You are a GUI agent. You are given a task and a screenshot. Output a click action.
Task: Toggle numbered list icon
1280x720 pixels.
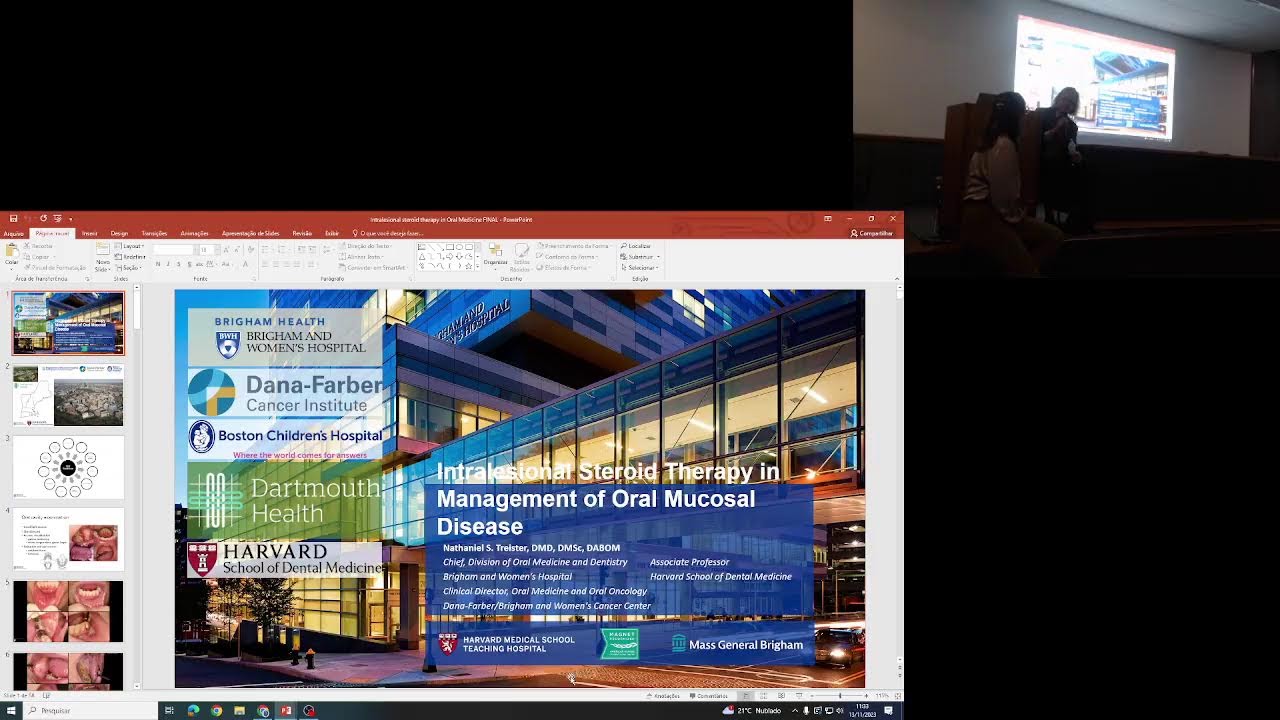click(x=283, y=249)
